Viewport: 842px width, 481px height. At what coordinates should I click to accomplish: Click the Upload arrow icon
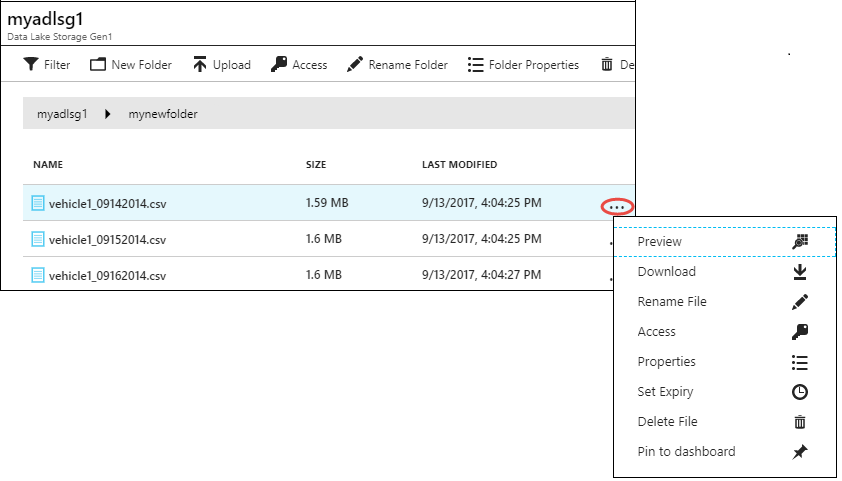(x=200, y=65)
